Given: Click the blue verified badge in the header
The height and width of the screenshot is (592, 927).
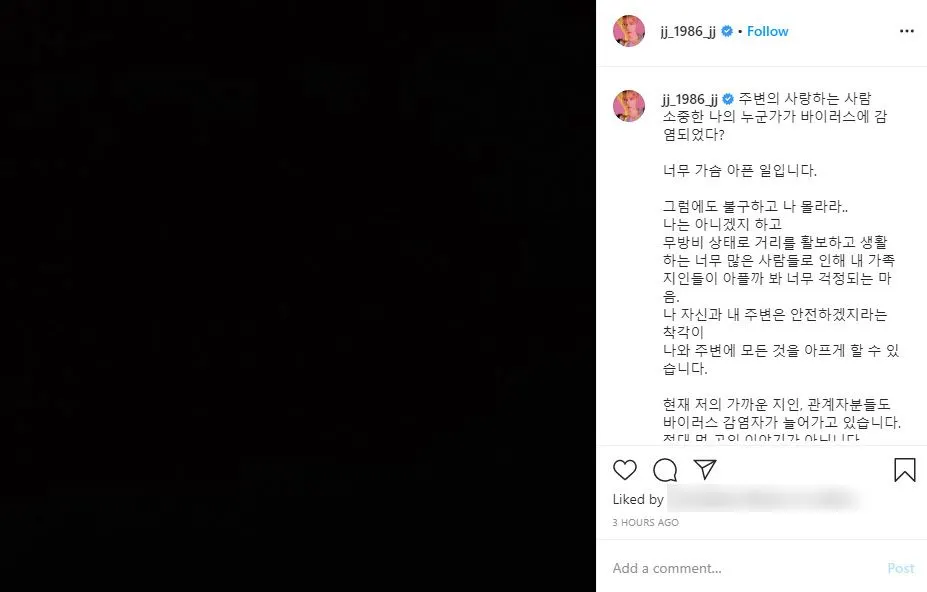Looking at the screenshot, I should pos(727,31).
